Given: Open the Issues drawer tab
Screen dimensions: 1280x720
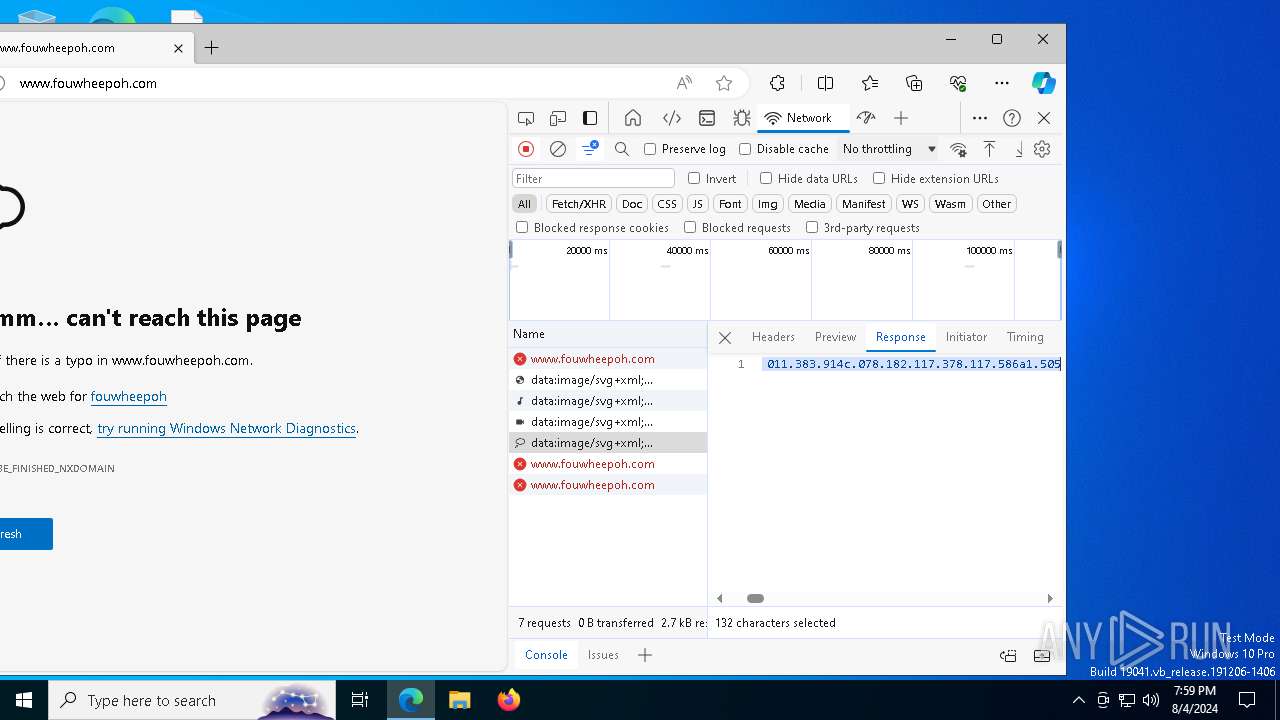Looking at the screenshot, I should click(603, 655).
